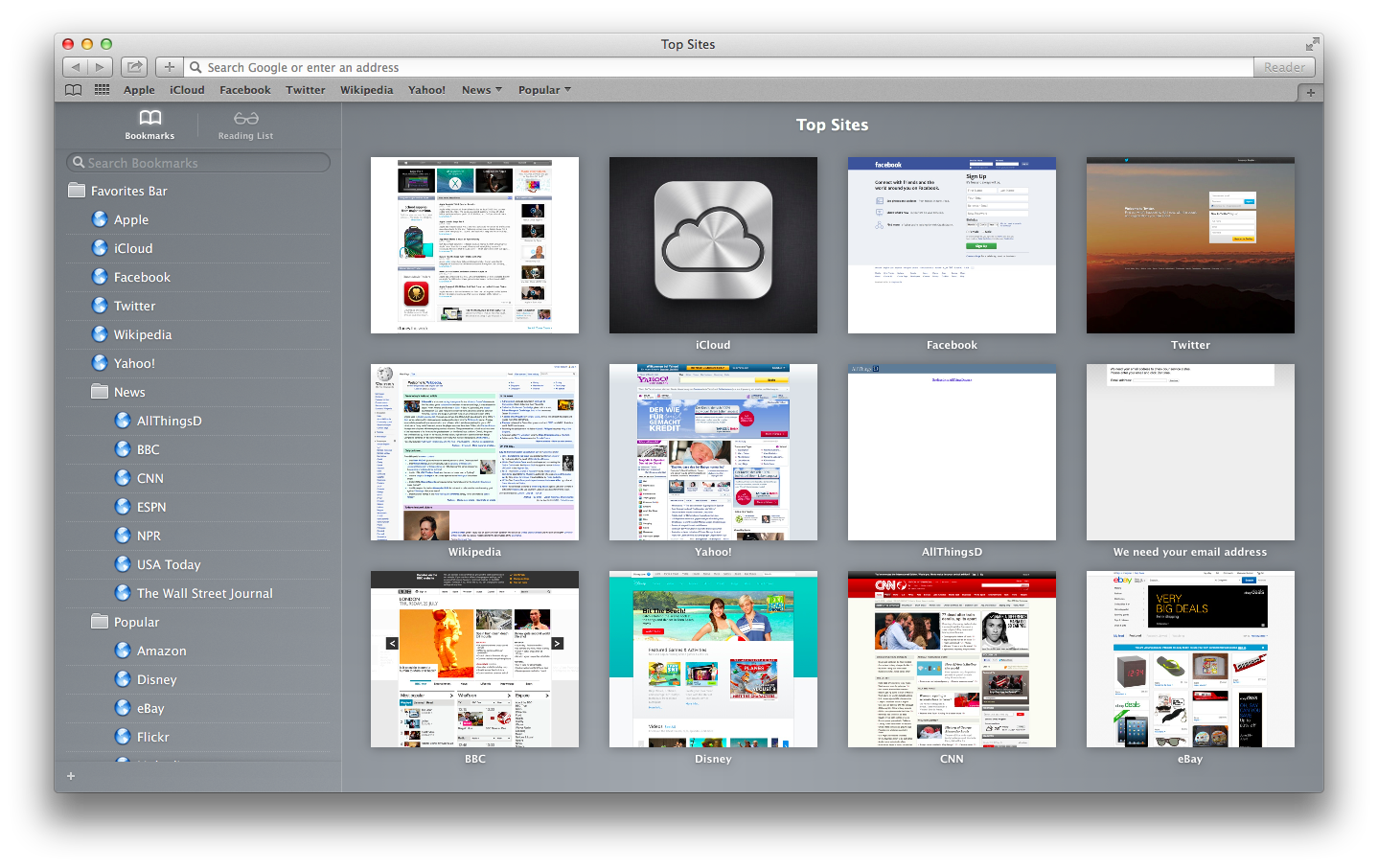Open the Share menu icon
This screenshot has height=868, width=1378.
click(x=135, y=67)
